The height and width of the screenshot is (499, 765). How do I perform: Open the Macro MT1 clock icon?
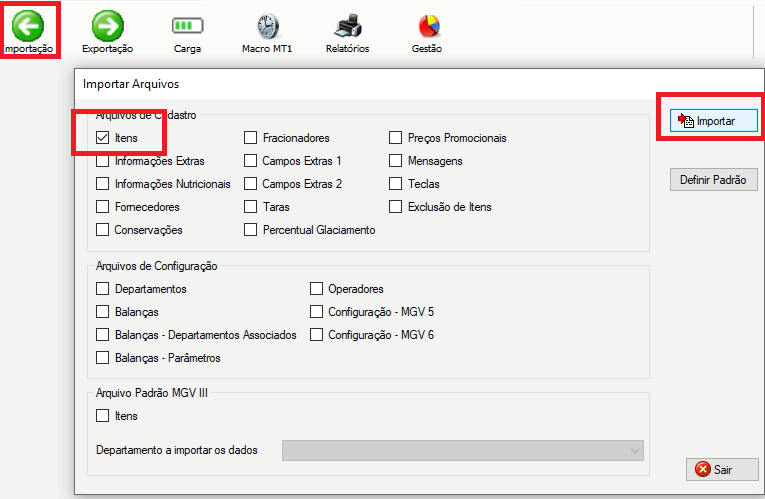point(267,24)
